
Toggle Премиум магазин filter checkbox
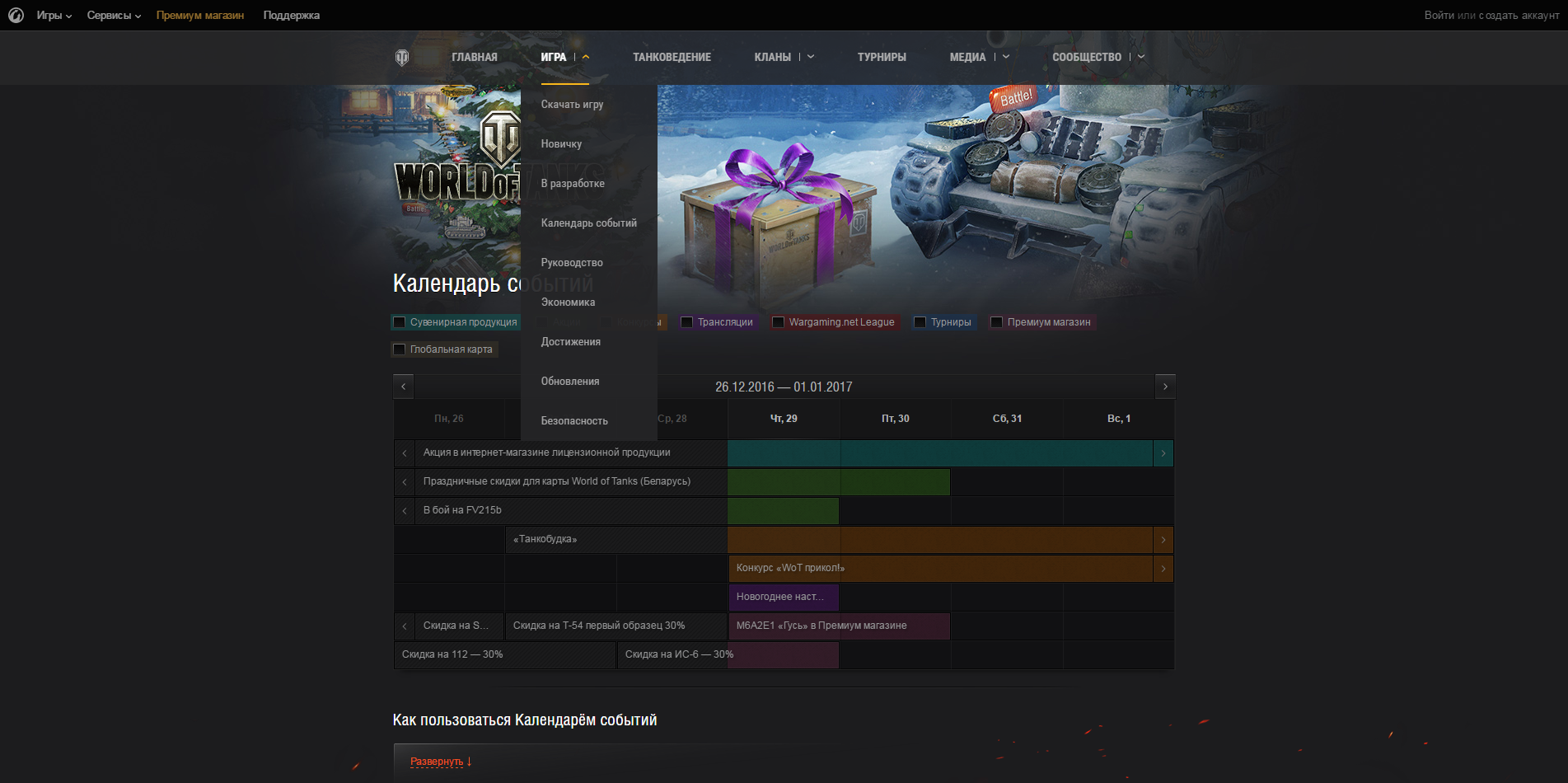tap(997, 322)
